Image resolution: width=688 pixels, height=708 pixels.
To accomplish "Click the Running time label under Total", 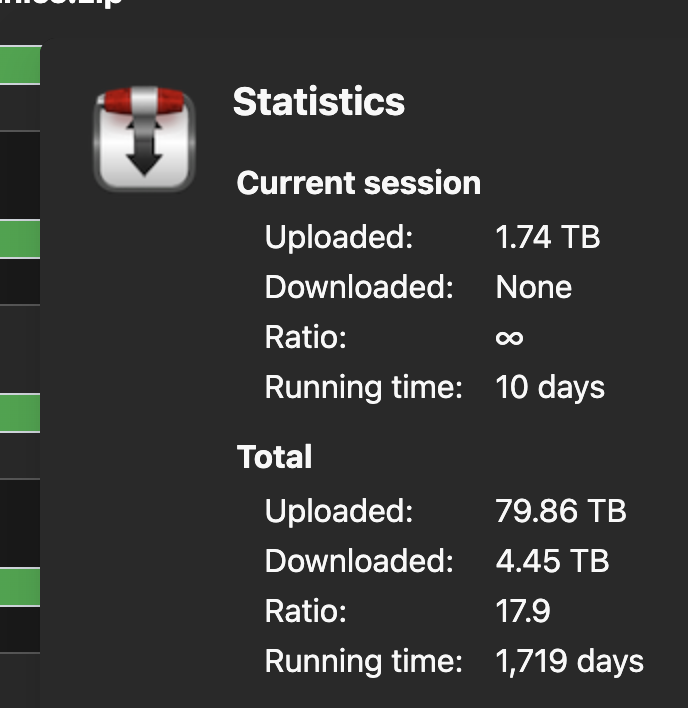I will click(x=364, y=661).
